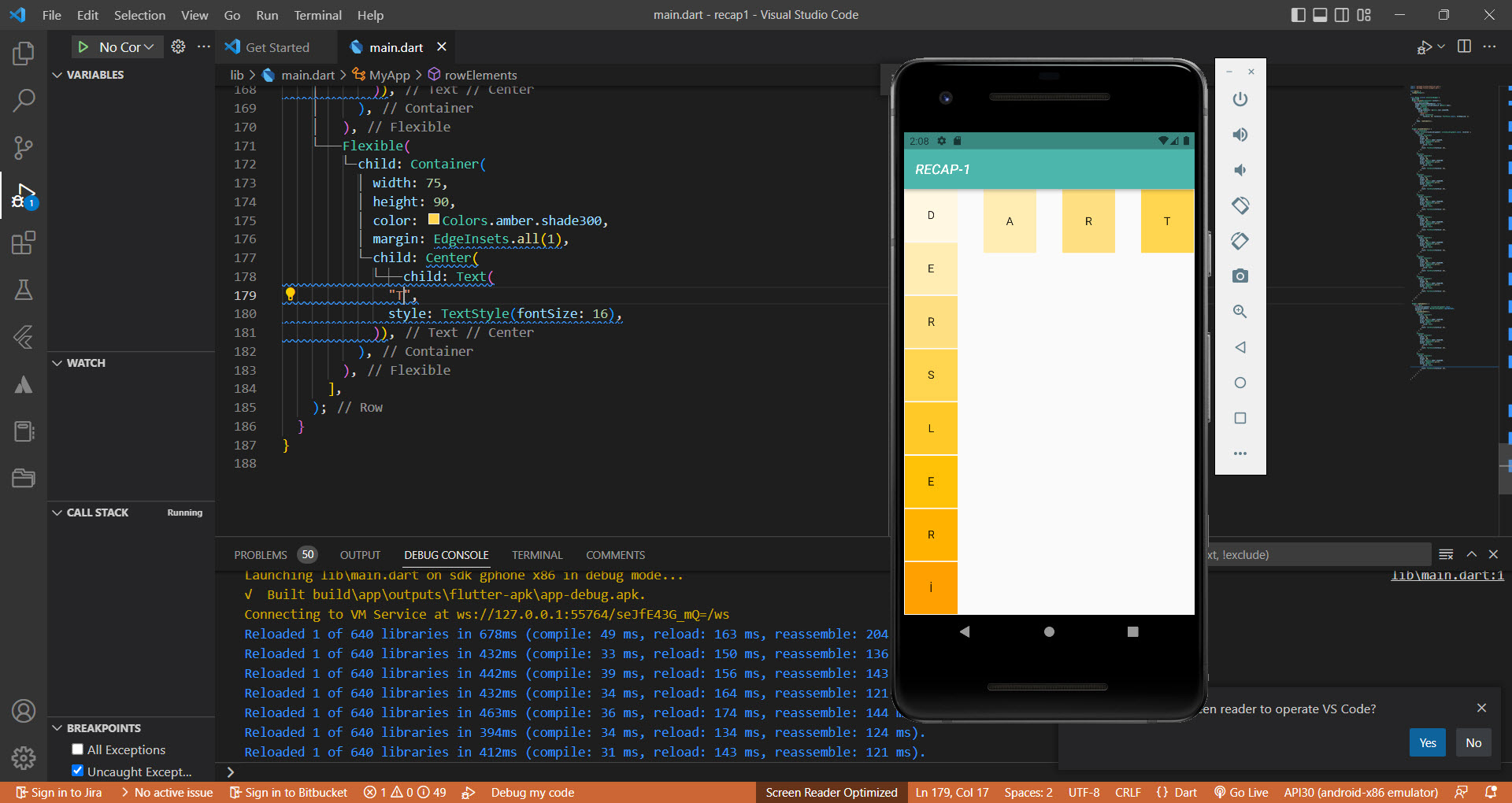Image resolution: width=1512 pixels, height=803 pixels.
Task: Disable Screen Reader Optimized mode
Action: (x=830, y=792)
